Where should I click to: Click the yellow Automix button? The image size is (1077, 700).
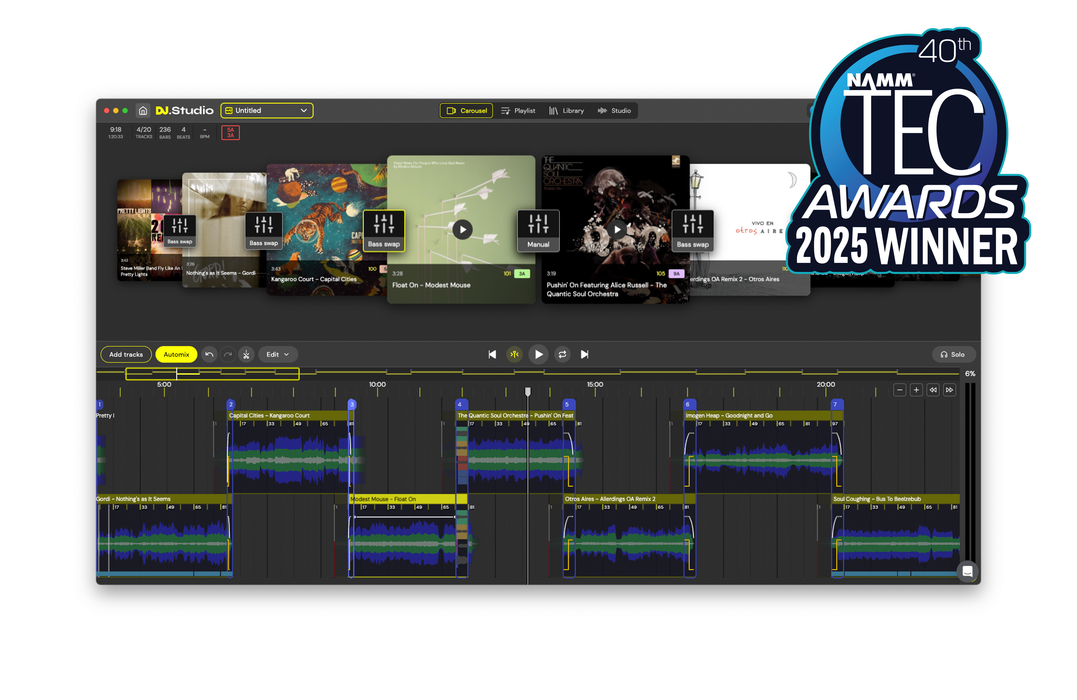pyautogui.click(x=176, y=354)
